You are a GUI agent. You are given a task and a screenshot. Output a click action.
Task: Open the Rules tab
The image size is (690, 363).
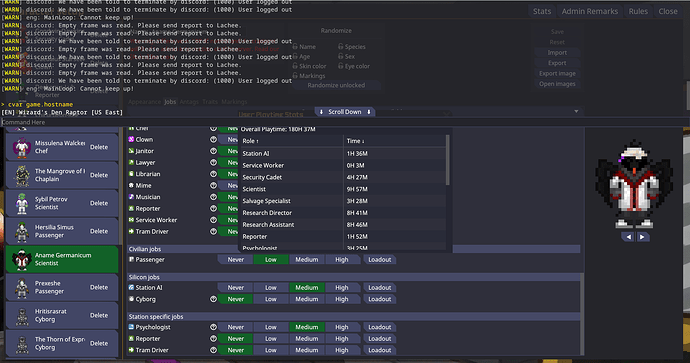coord(638,11)
